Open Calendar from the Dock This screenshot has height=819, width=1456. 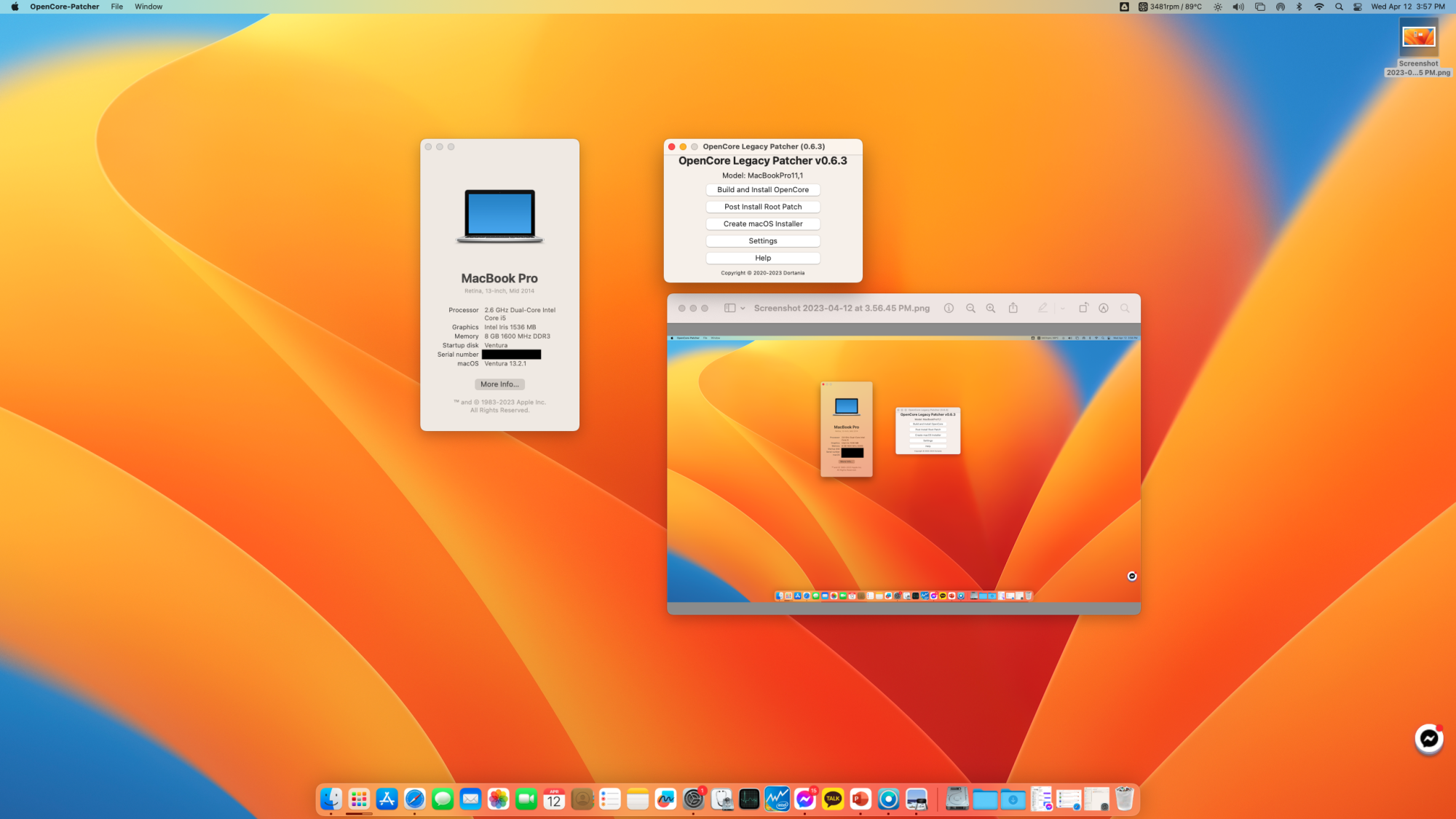(x=554, y=799)
